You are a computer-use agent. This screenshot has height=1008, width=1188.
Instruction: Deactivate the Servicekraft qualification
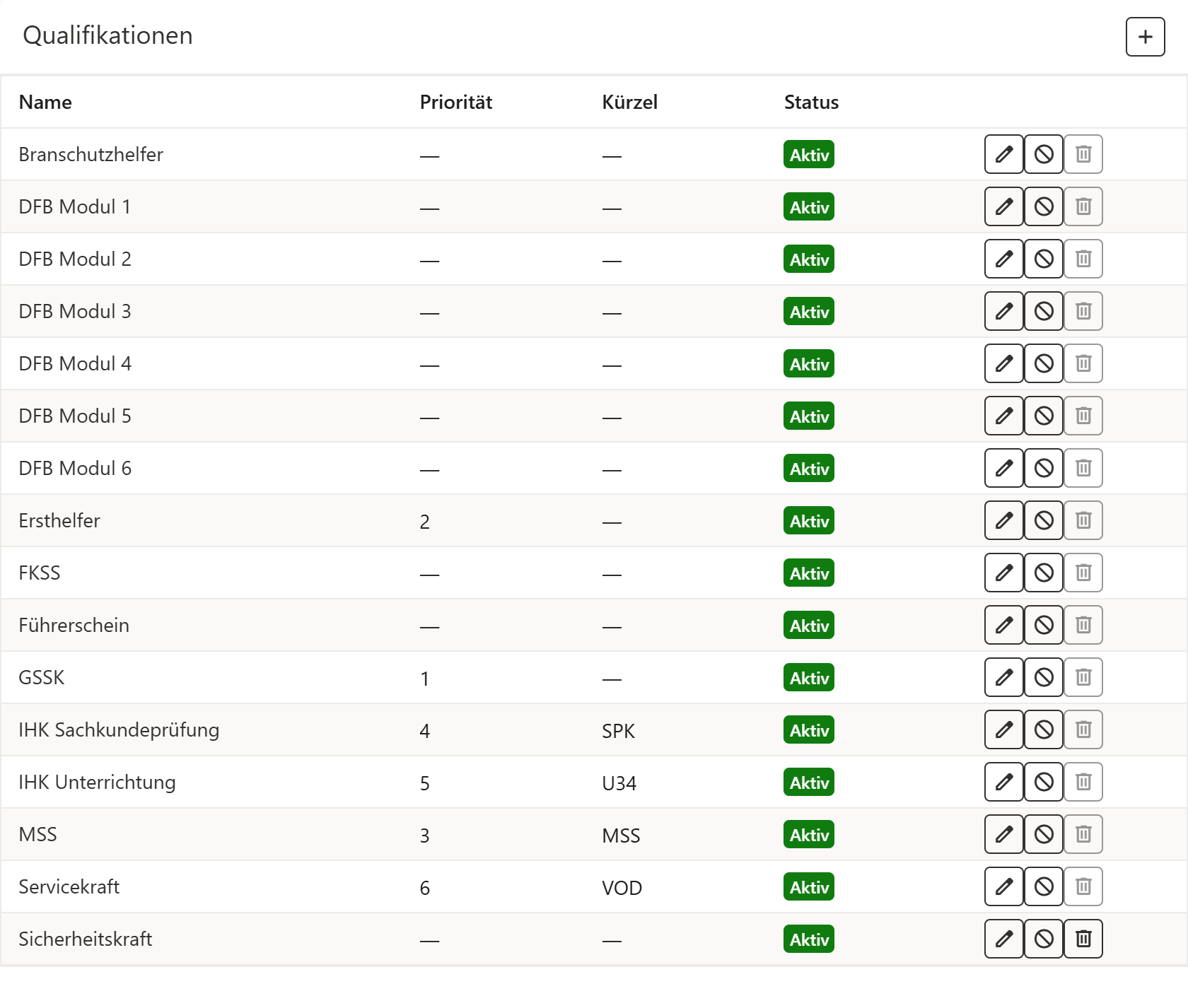(x=1043, y=886)
